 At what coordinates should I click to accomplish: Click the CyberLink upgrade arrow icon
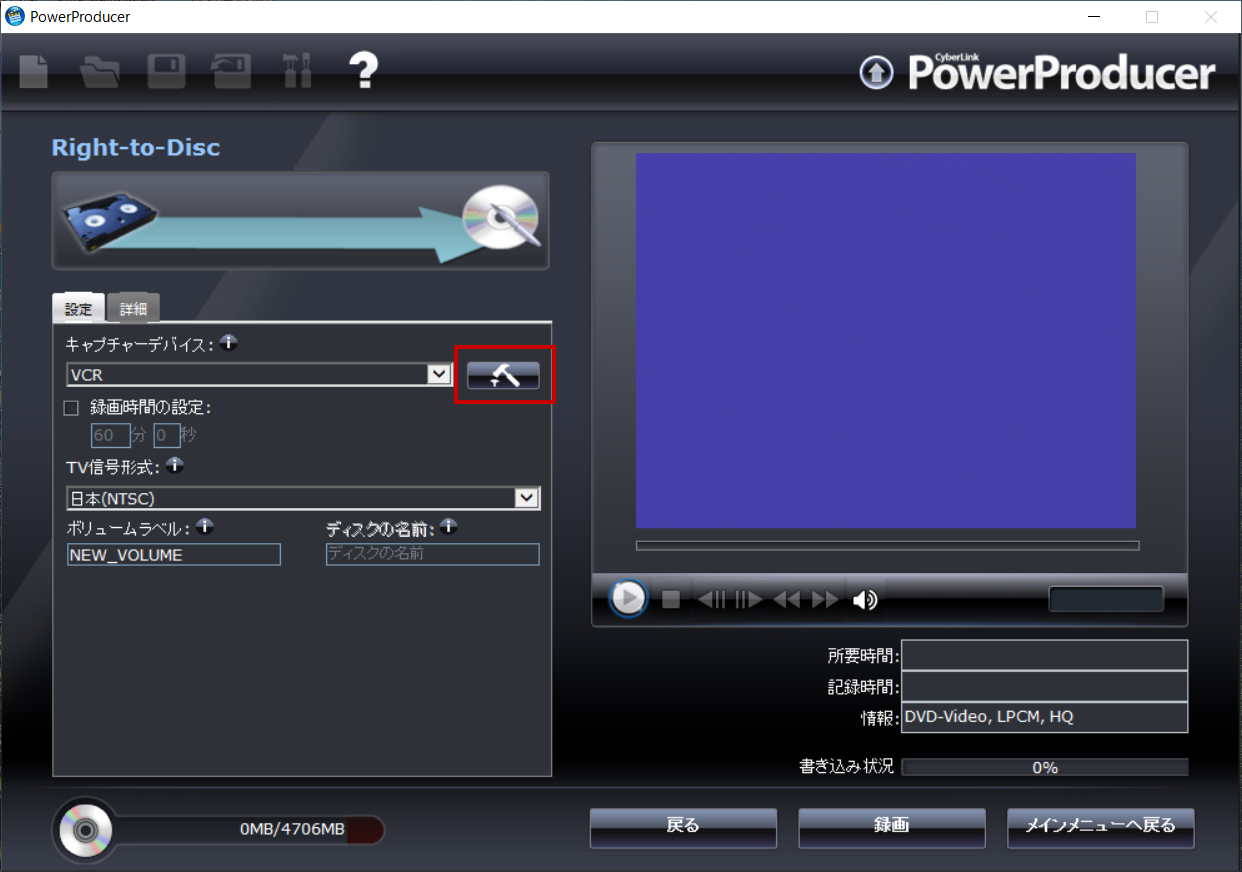(x=877, y=72)
